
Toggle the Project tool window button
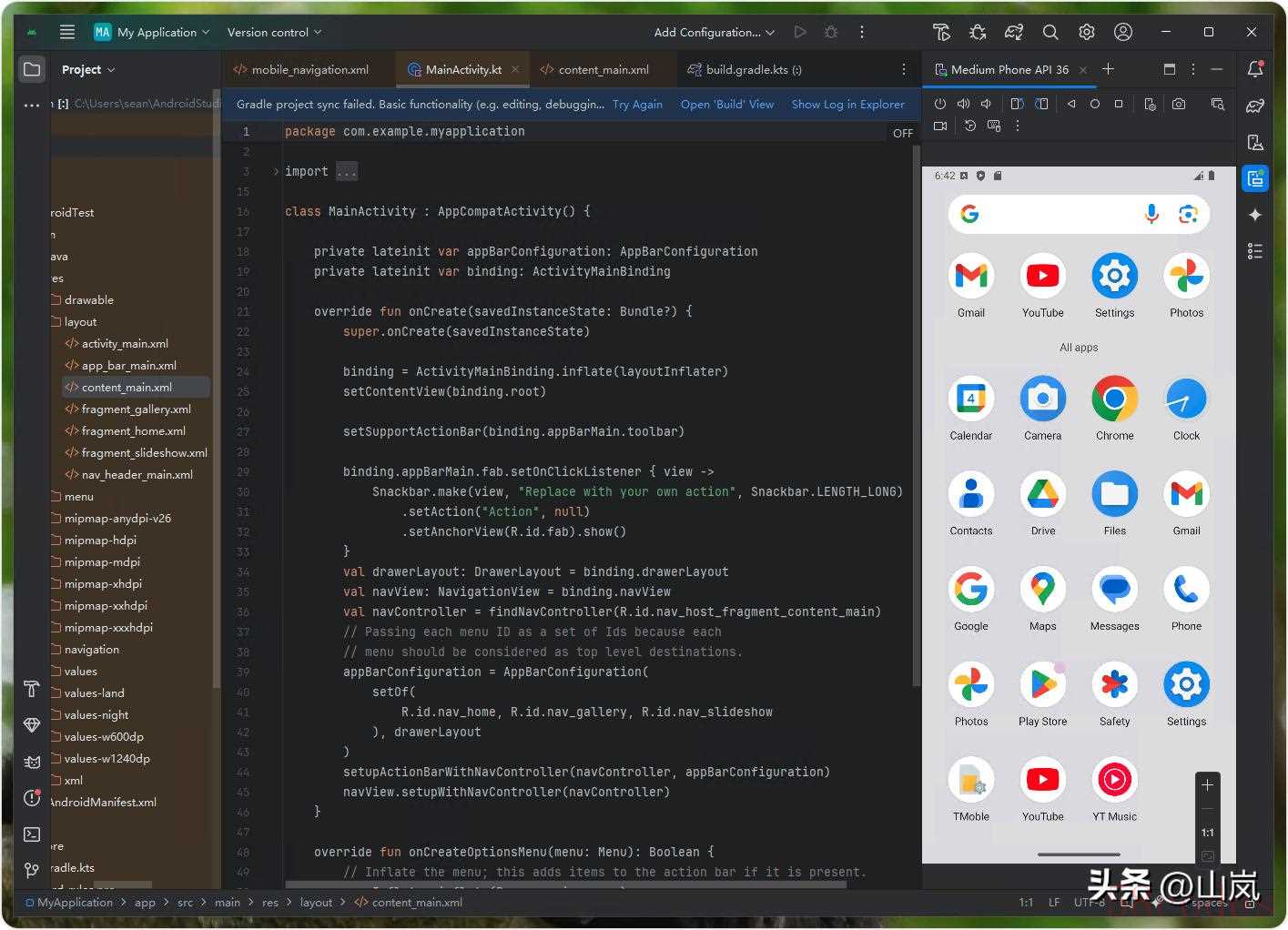[32, 69]
